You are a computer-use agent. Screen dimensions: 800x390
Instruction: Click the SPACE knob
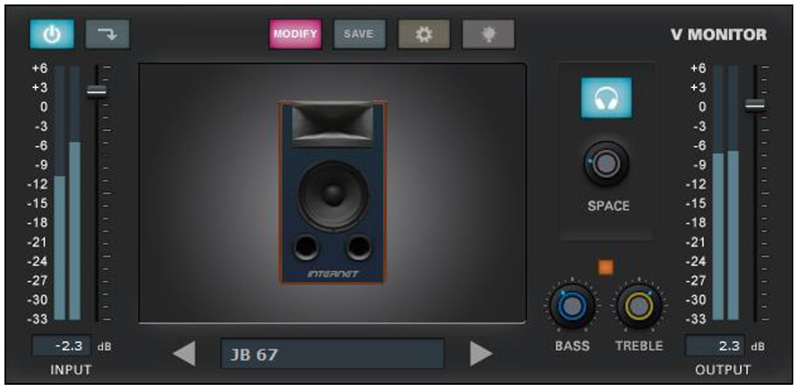(x=606, y=164)
